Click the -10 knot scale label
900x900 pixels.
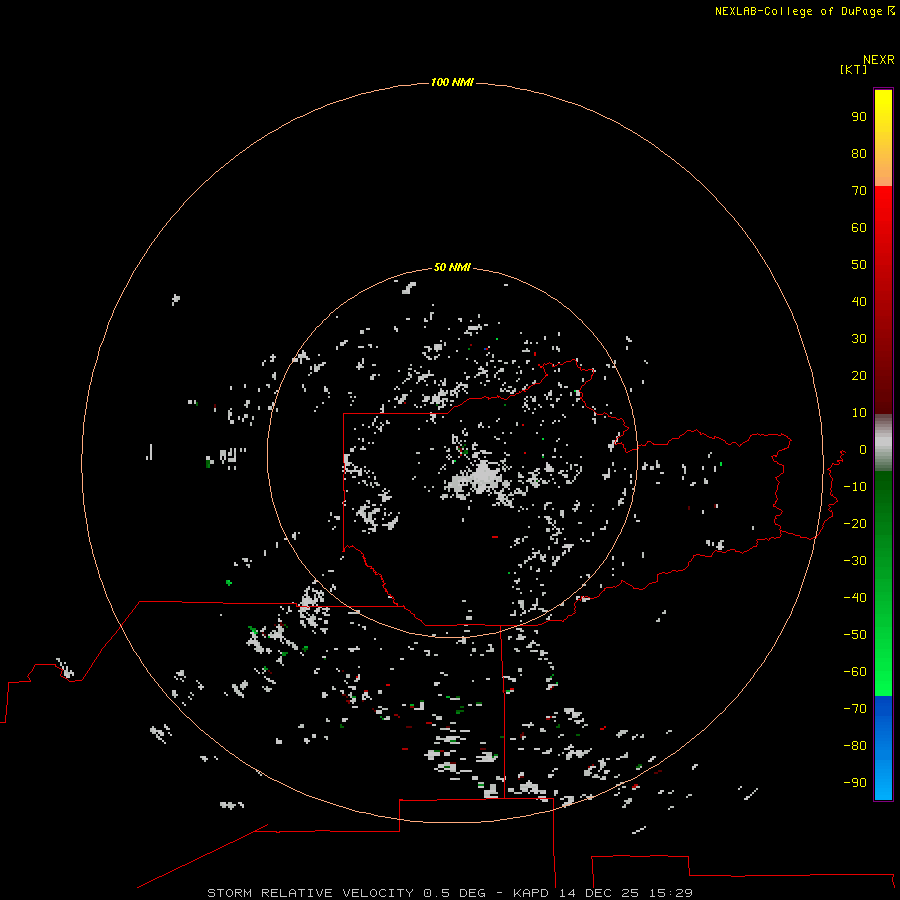(x=855, y=487)
